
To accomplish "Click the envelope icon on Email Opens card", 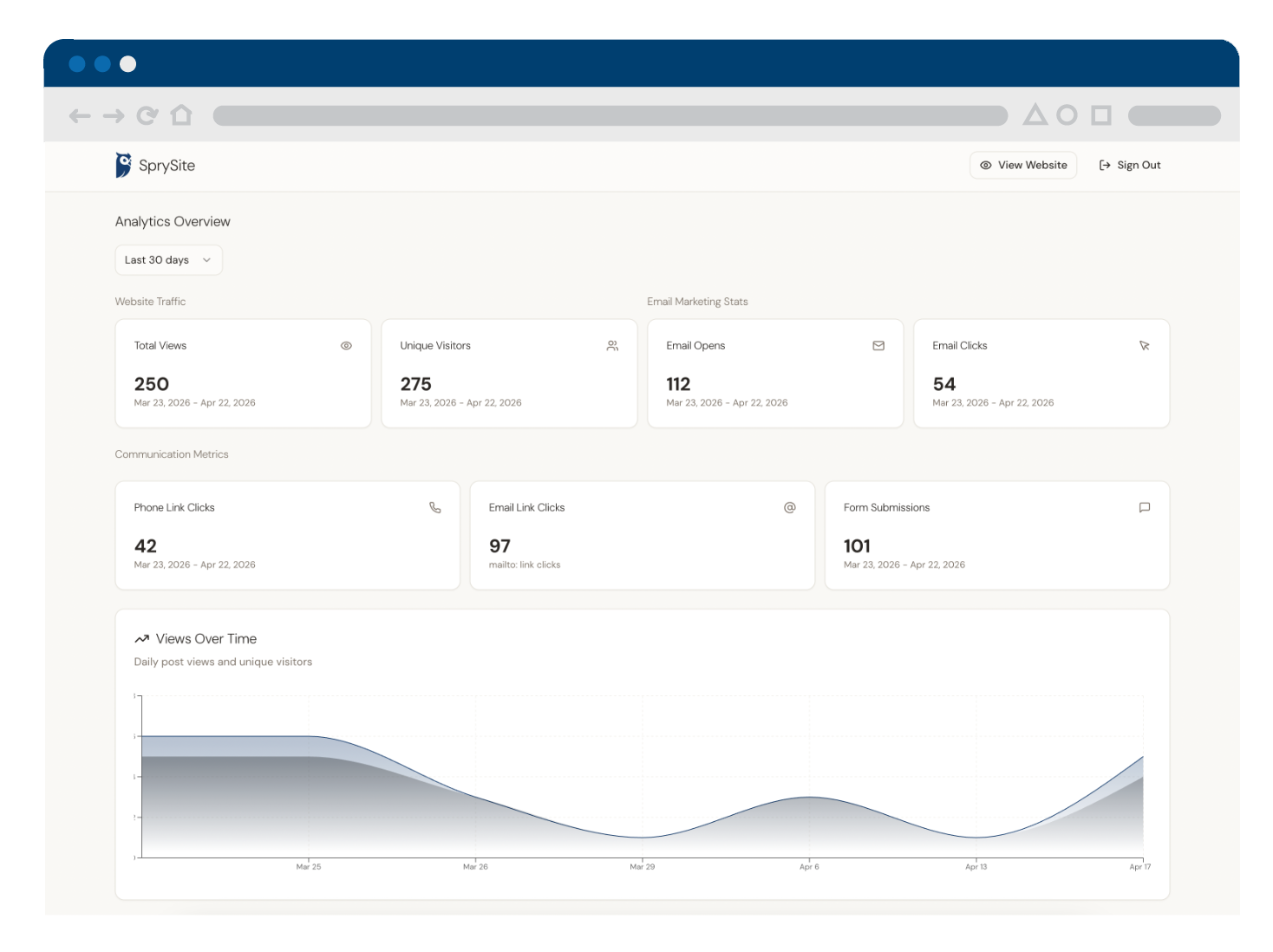I will [x=878, y=346].
